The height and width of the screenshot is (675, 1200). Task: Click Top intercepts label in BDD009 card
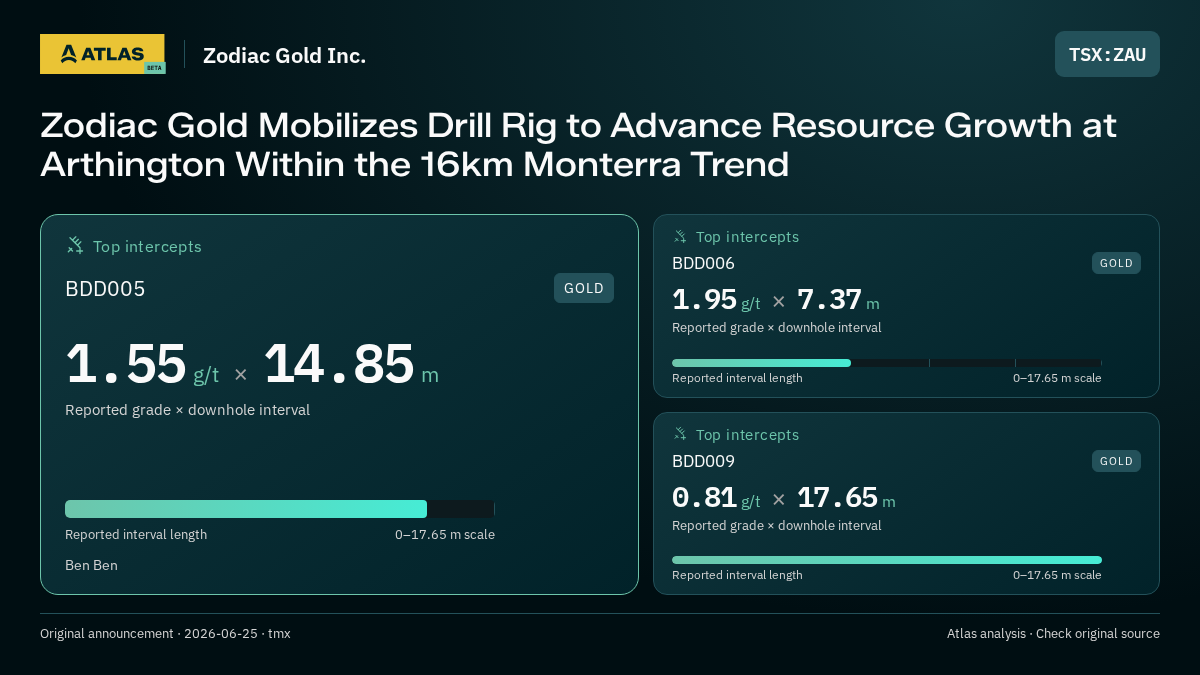pos(747,435)
